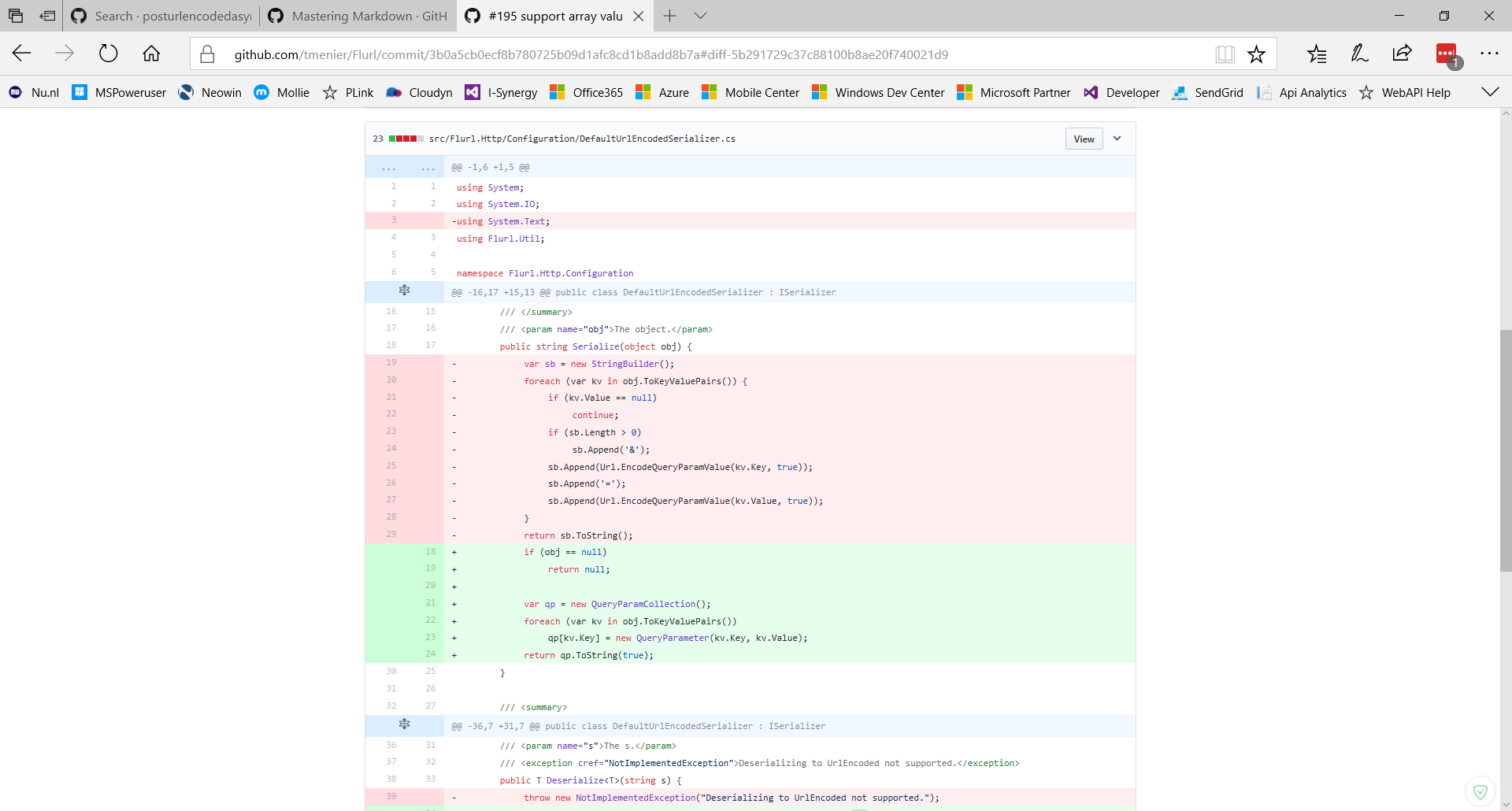Click the browser refresh icon
Viewport: 1512px width, 811px height.
(108, 54)
